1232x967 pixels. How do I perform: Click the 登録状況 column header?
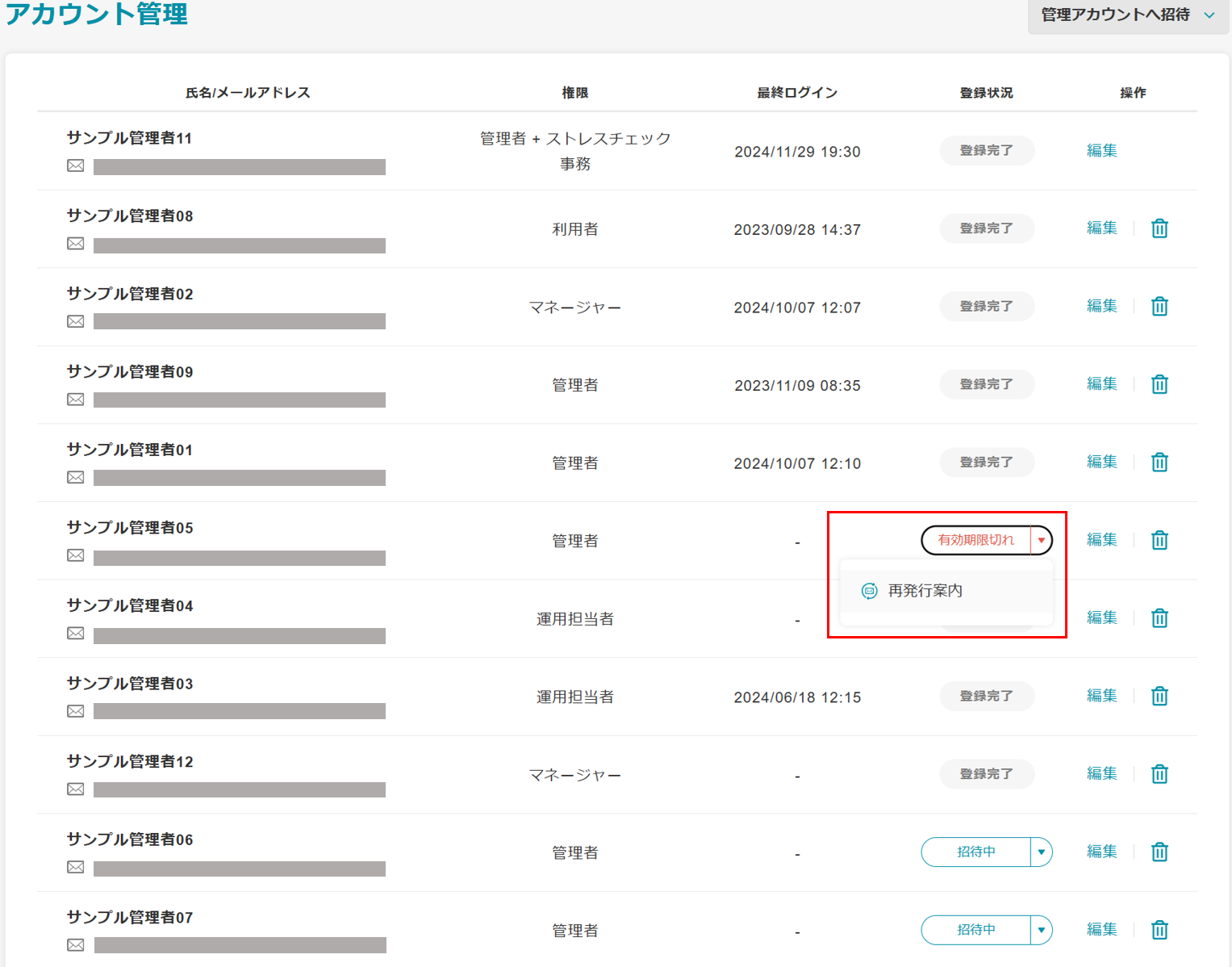pos(986,93)
